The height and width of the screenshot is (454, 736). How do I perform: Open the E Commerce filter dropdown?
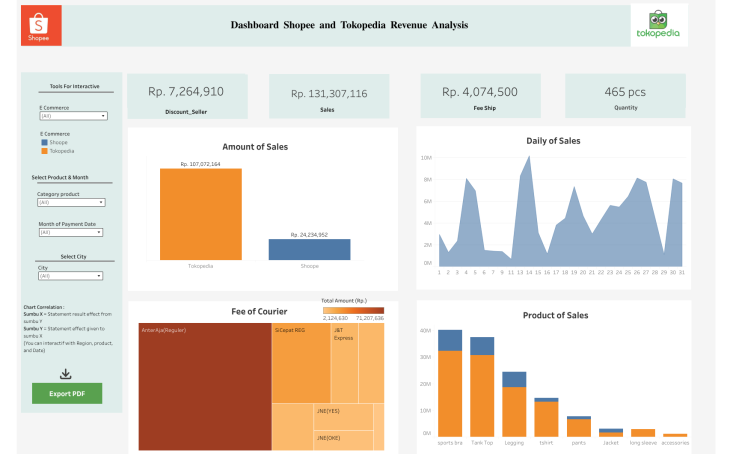[x=73, y=116]
